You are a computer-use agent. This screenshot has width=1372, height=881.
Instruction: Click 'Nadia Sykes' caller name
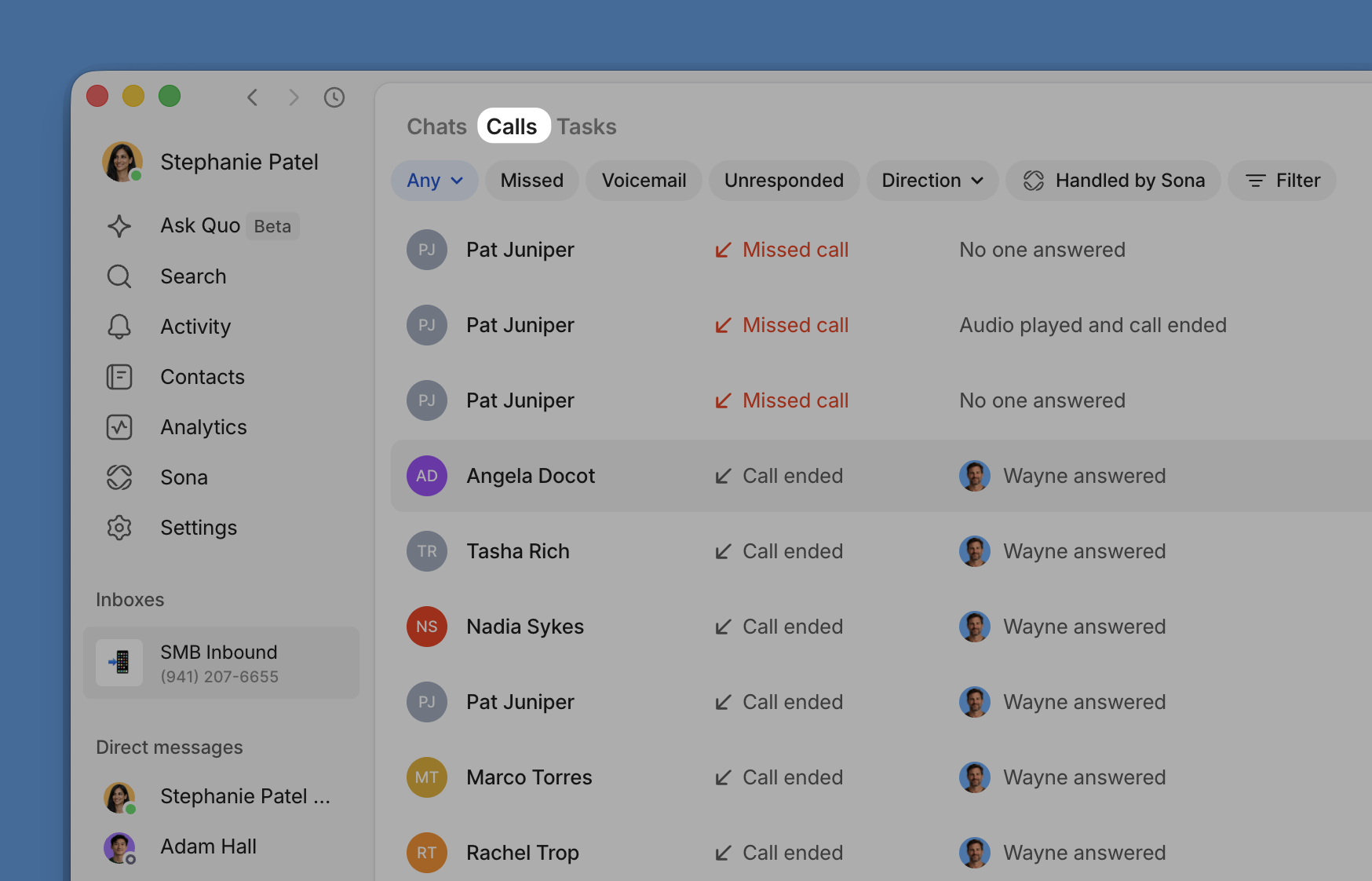coord(525,627)
